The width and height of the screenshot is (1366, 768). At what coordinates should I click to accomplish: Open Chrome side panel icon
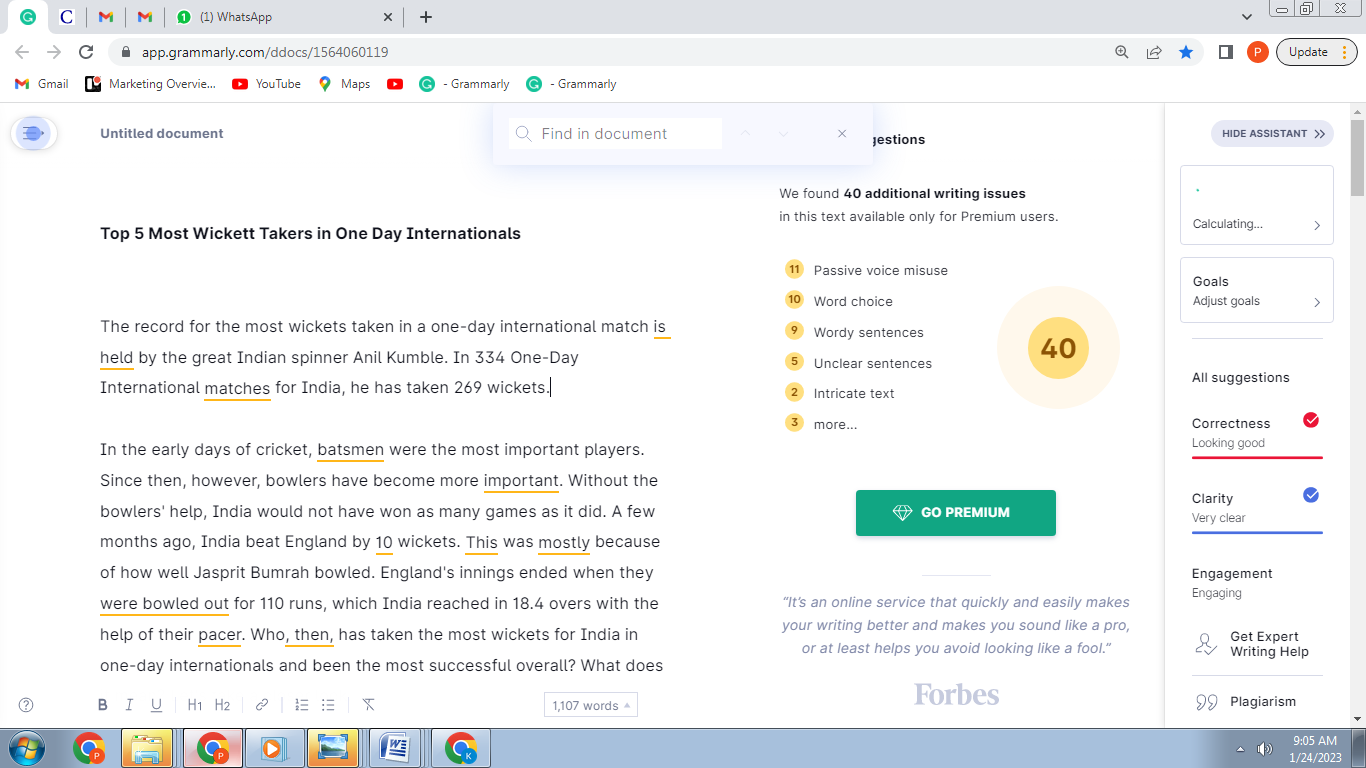click(1226, 52)
